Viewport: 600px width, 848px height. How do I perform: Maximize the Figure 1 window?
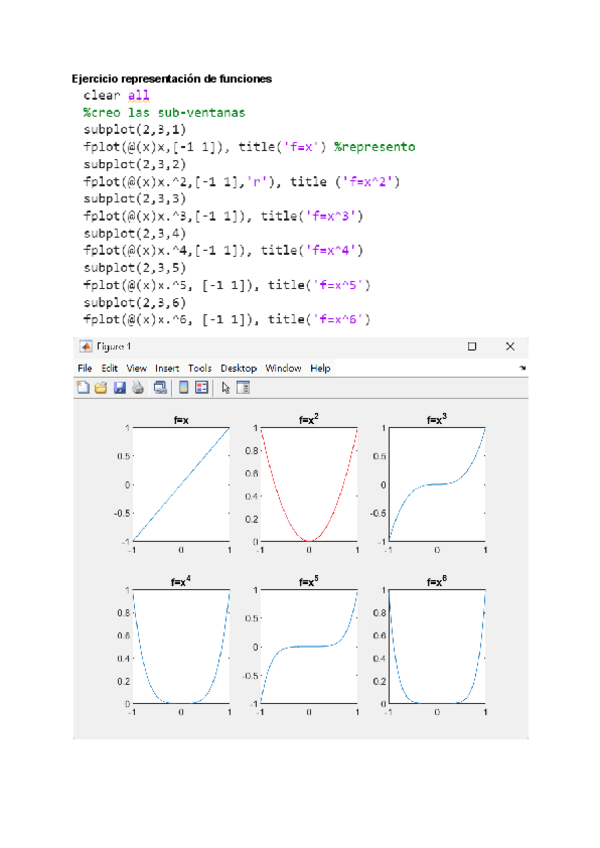click(x=472, y=346)
